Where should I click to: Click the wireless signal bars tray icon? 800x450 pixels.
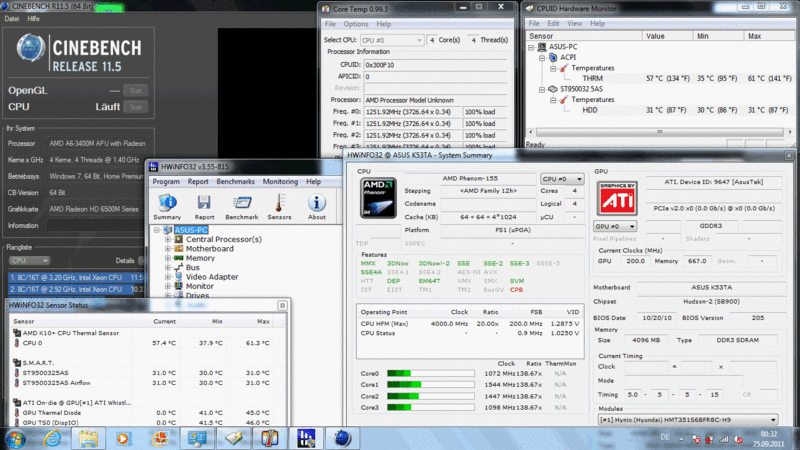click(724, 439)
